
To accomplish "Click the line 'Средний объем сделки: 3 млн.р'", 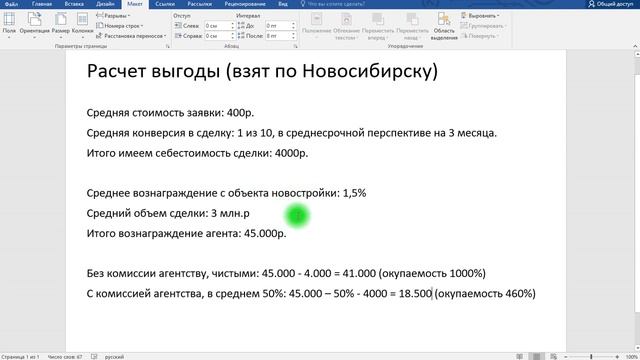I will (168, 213).
